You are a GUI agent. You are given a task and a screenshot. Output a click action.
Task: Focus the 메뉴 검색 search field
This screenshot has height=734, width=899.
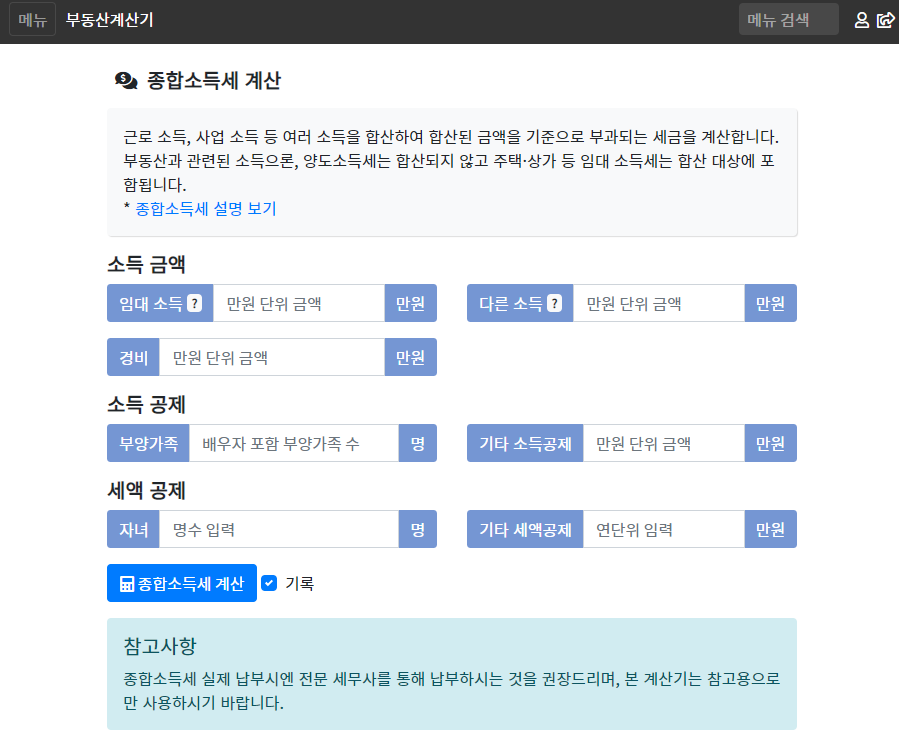pyautogui.click(x=788, y=19)
